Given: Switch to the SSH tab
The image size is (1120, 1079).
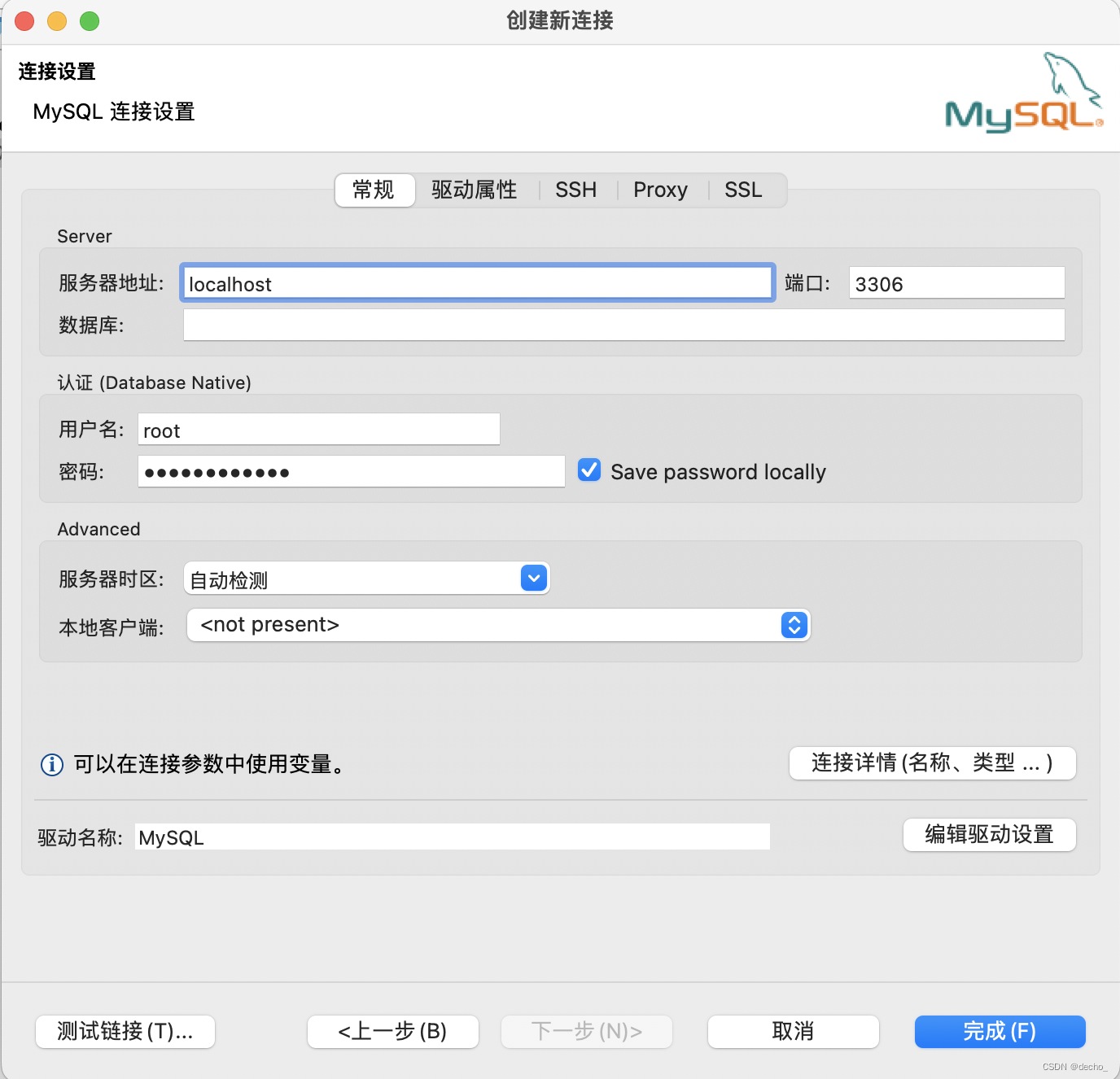Looking at the screenshot, I should (576, 190).
